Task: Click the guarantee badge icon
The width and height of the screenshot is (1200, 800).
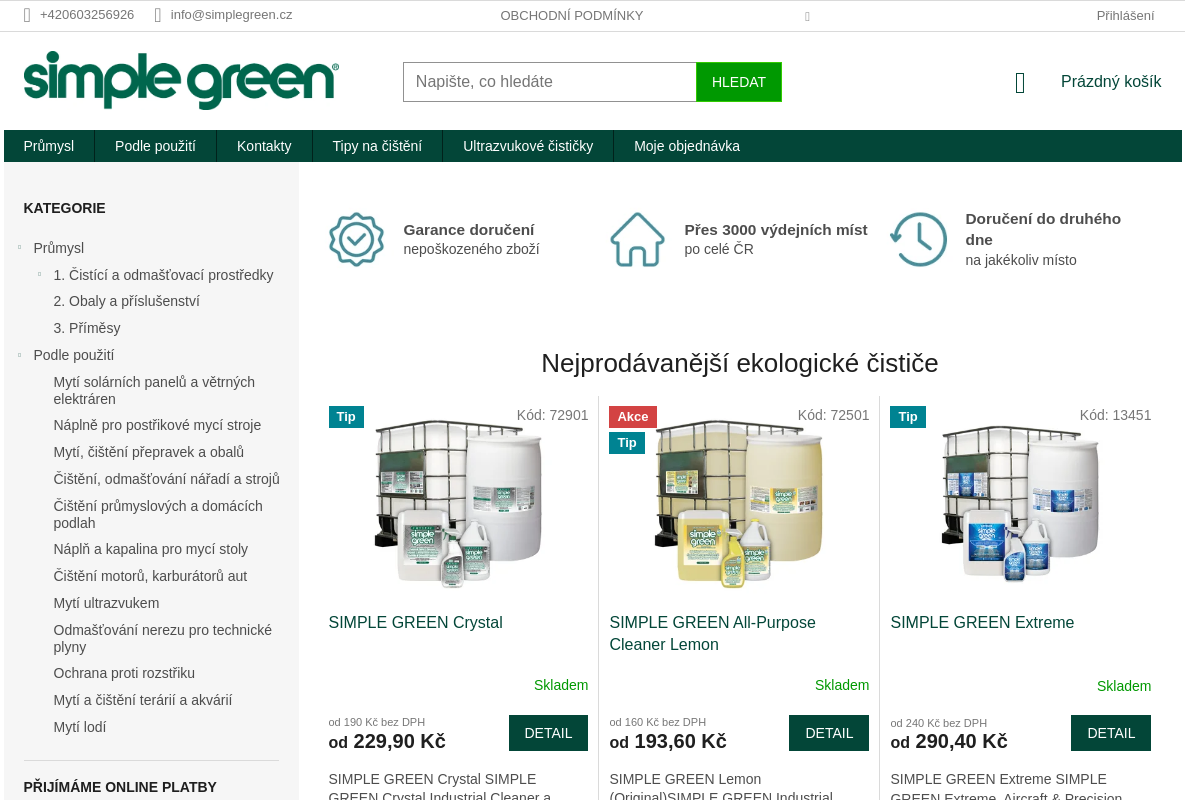Action: (356, 239)
